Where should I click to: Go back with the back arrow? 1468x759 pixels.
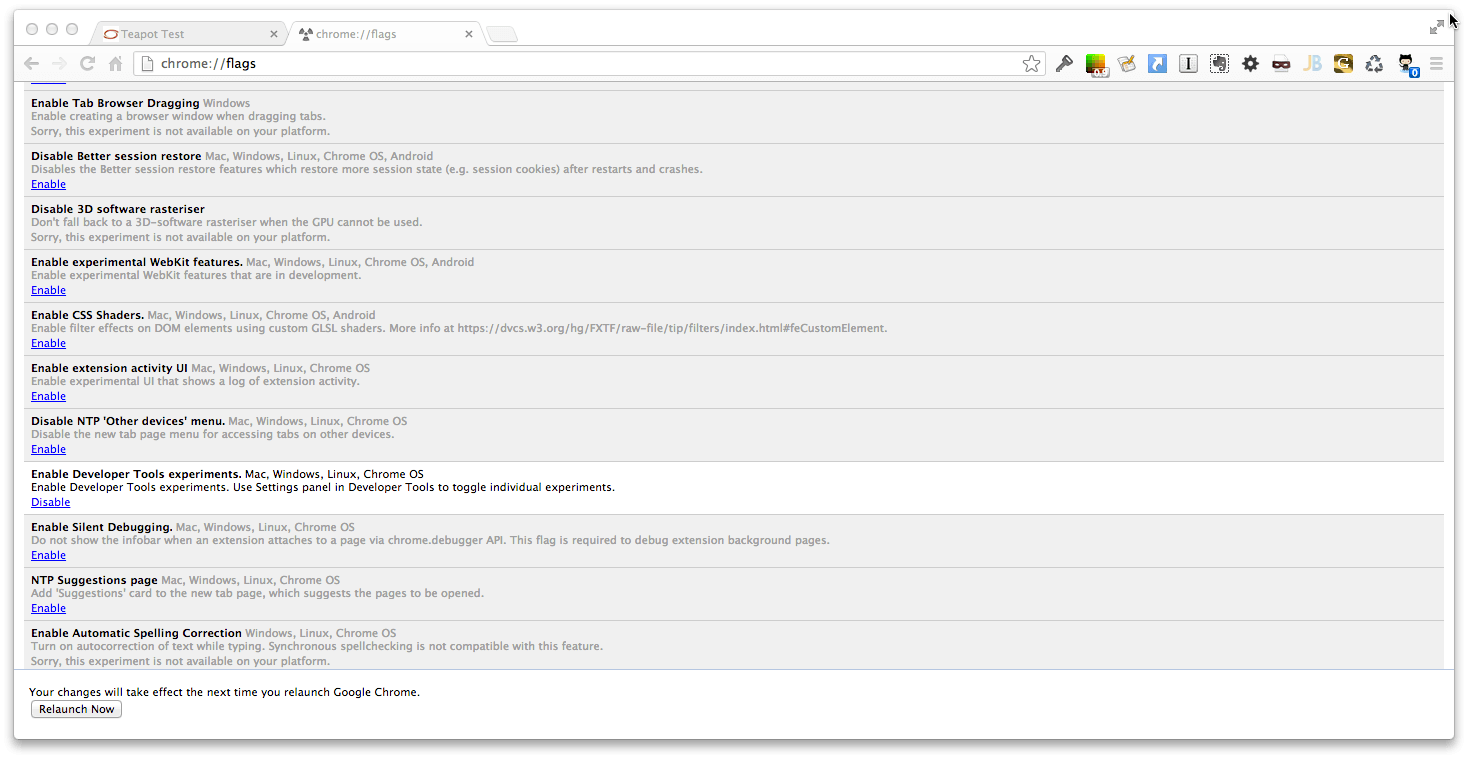coord(32,63)
